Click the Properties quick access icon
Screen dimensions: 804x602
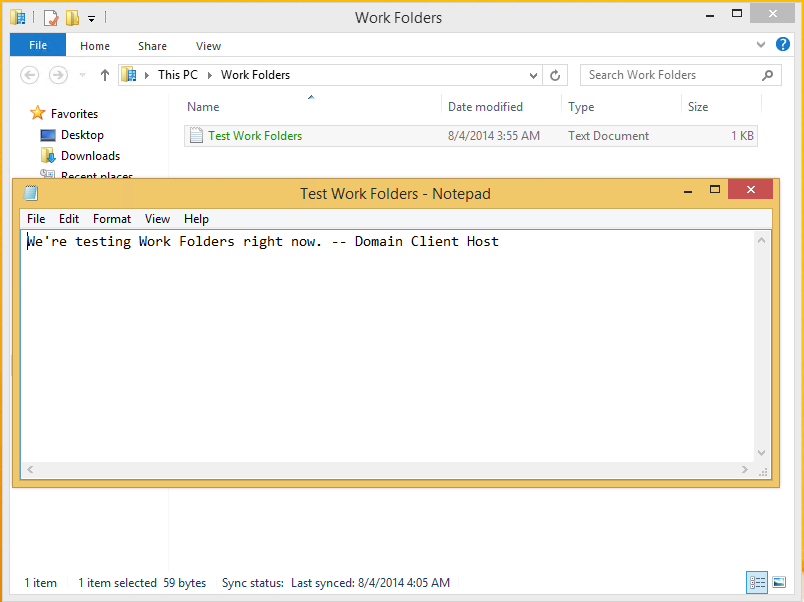coord(51,18)
